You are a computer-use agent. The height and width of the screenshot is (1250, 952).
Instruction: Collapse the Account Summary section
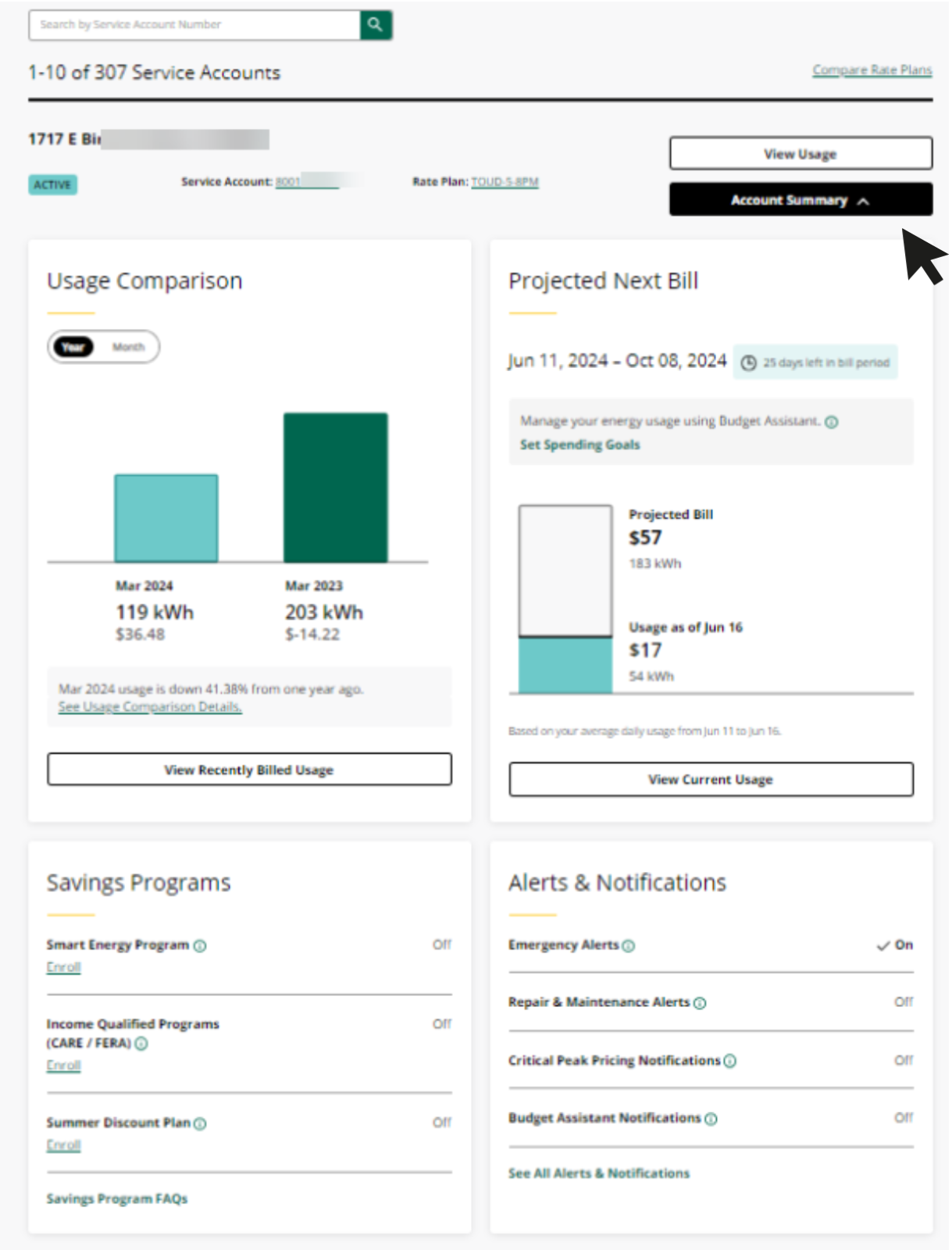pos(800,200)
